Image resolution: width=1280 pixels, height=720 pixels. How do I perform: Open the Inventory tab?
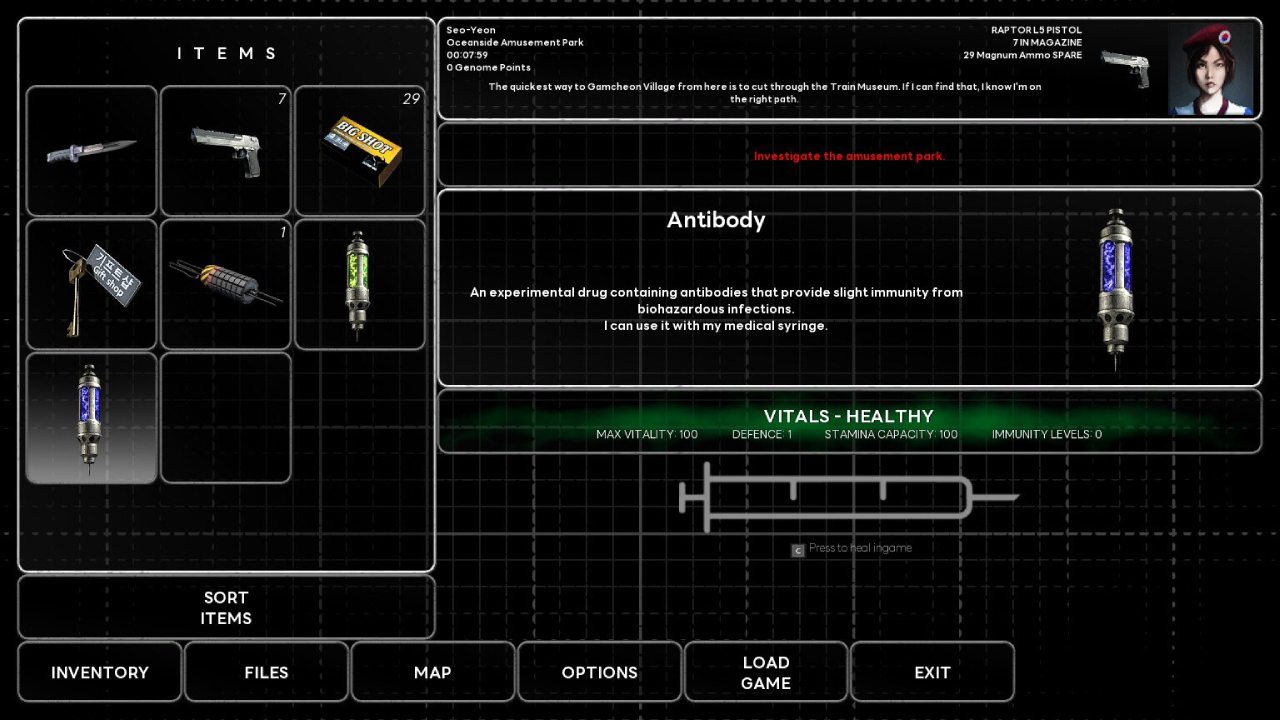100,673
